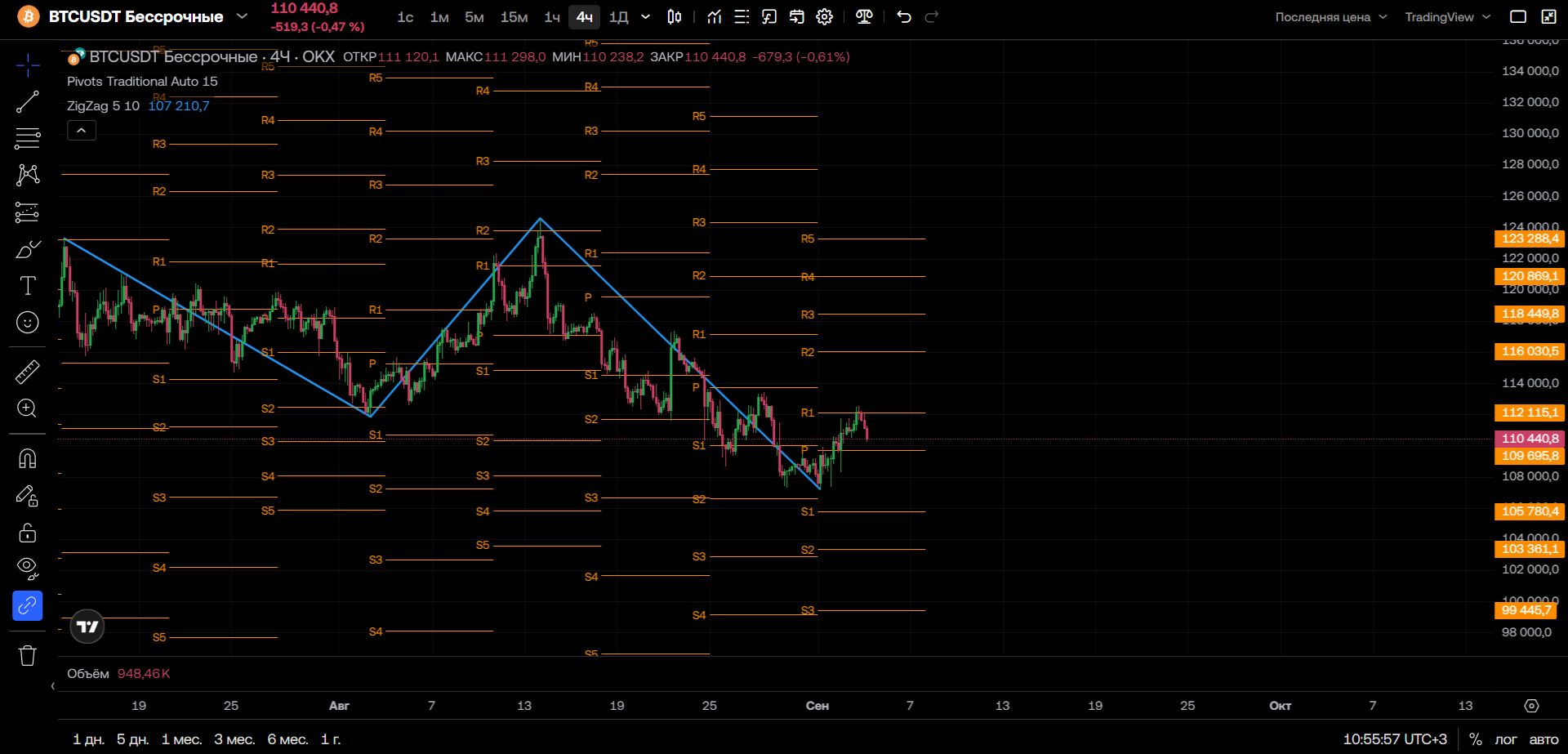Switch to the 1м timeframe

[439, 17]
